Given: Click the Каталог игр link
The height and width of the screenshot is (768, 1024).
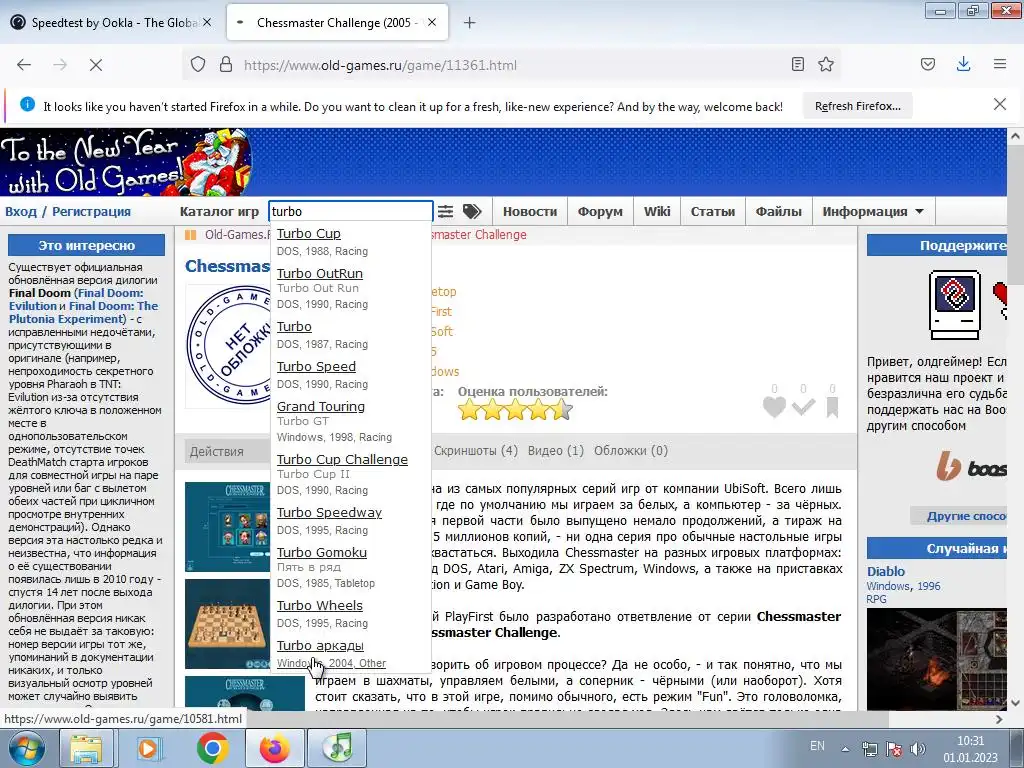Looking at the screenshot, I should (x=219, y=212).
